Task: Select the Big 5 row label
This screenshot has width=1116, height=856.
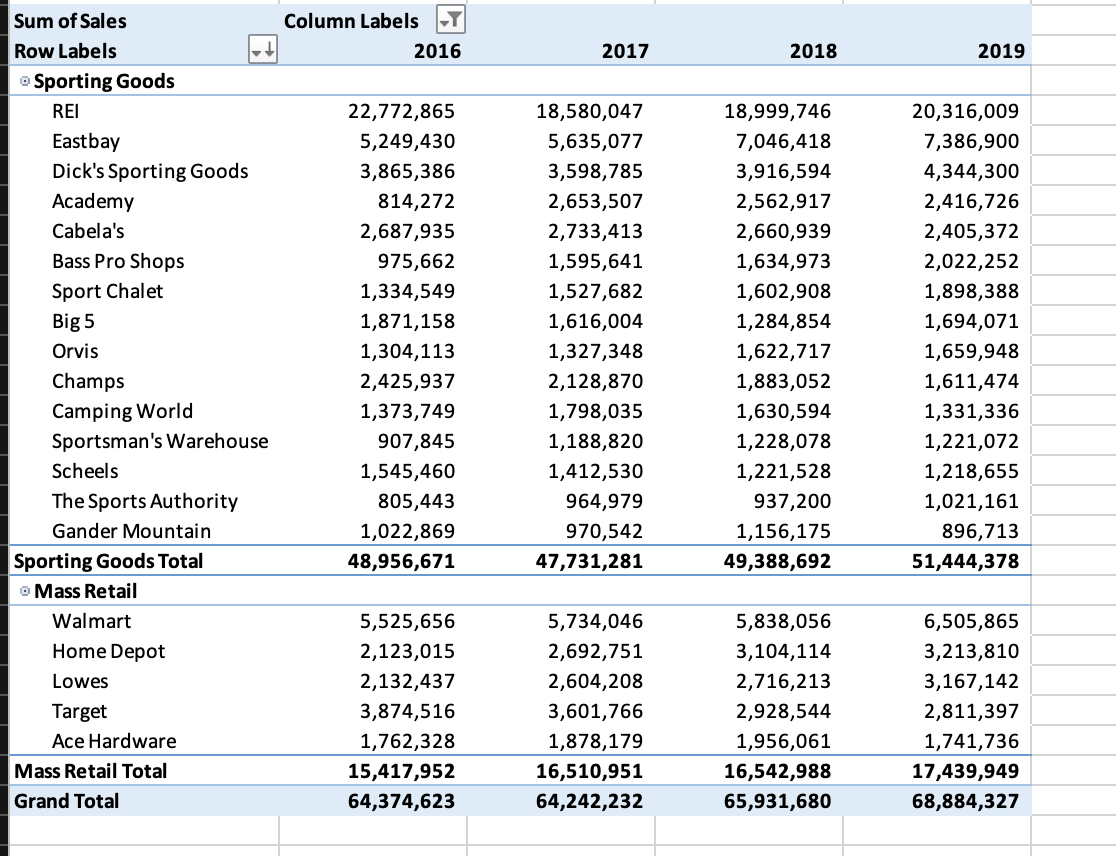Action: [73, 321]
